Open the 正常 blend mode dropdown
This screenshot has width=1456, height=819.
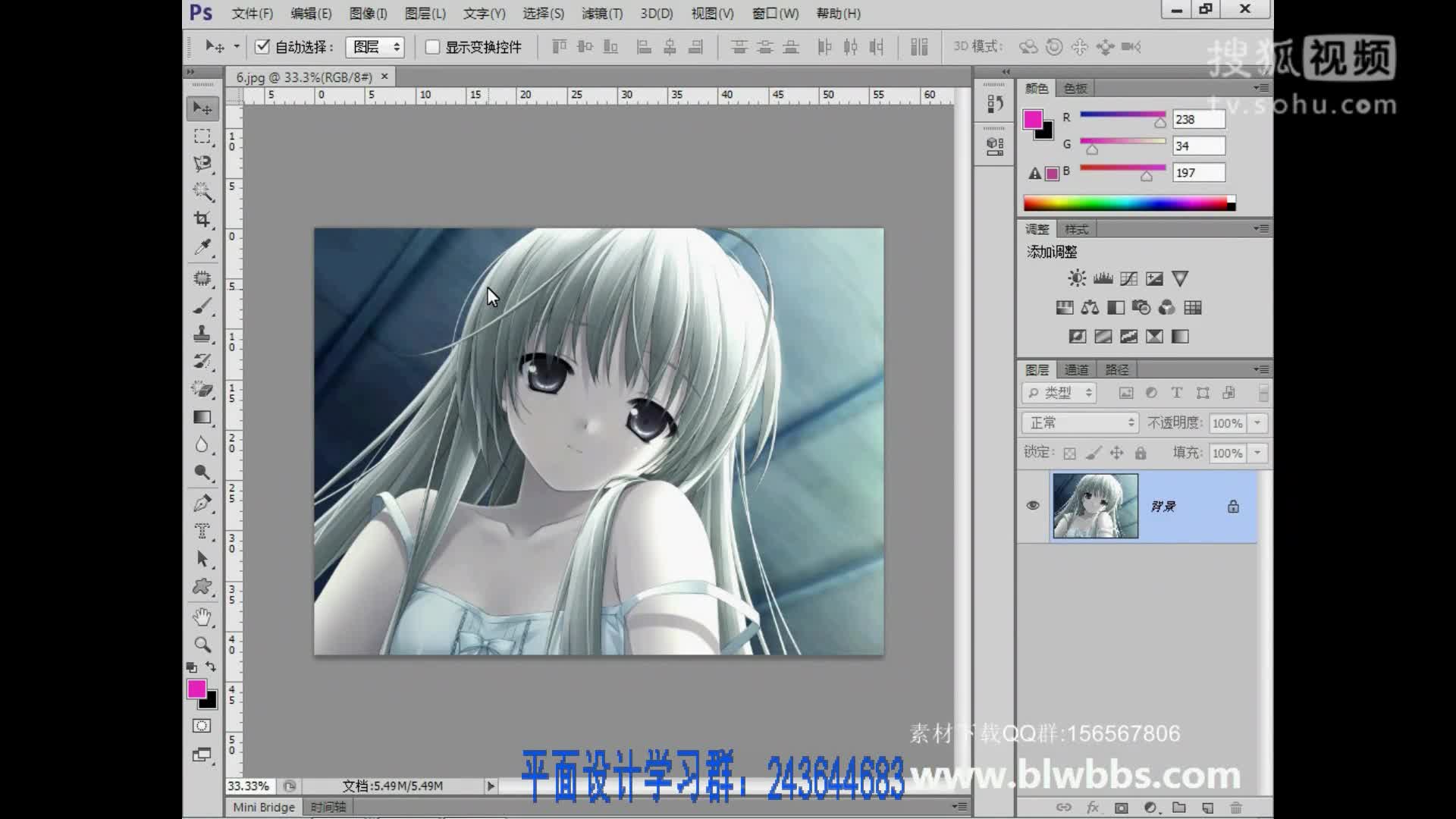click(x=1080, y=422)
